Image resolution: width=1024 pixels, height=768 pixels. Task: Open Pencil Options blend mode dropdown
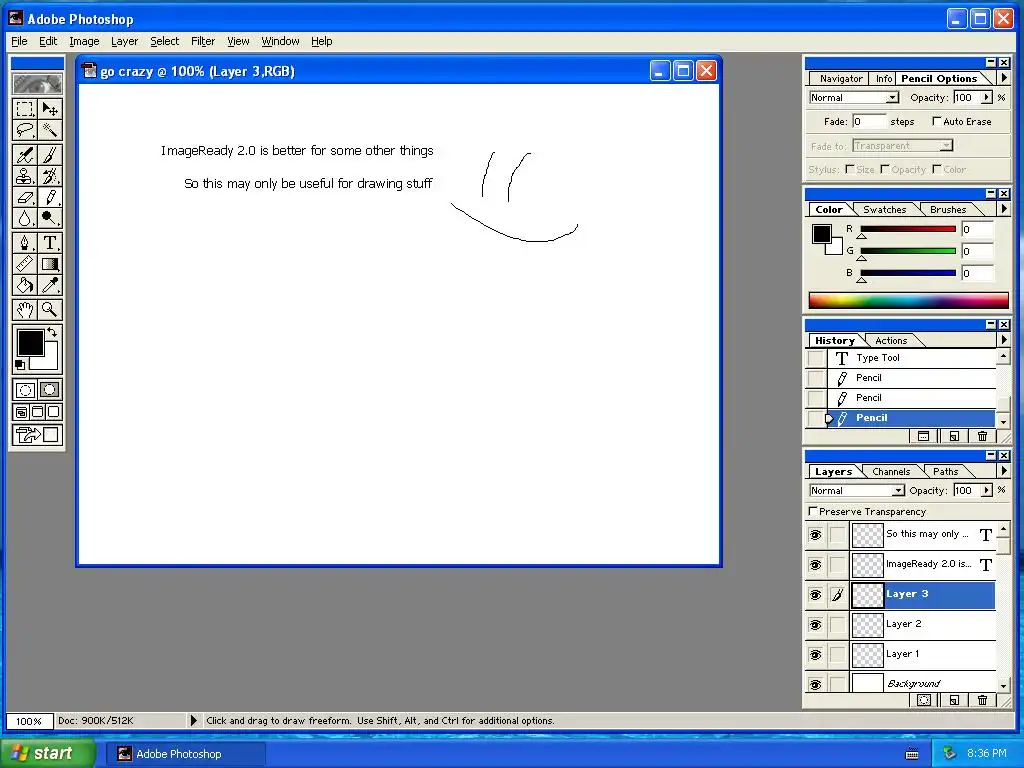click(854, 98)
